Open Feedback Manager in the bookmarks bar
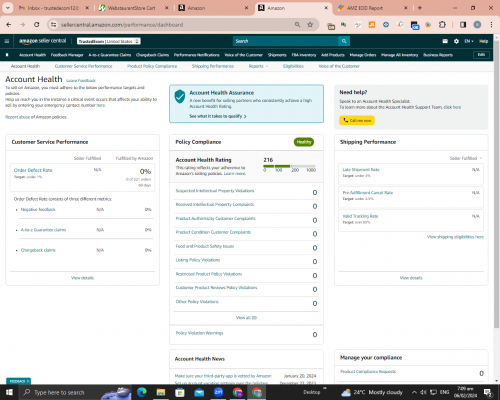This screenshot has width=500, height=400. pos(67,55)
